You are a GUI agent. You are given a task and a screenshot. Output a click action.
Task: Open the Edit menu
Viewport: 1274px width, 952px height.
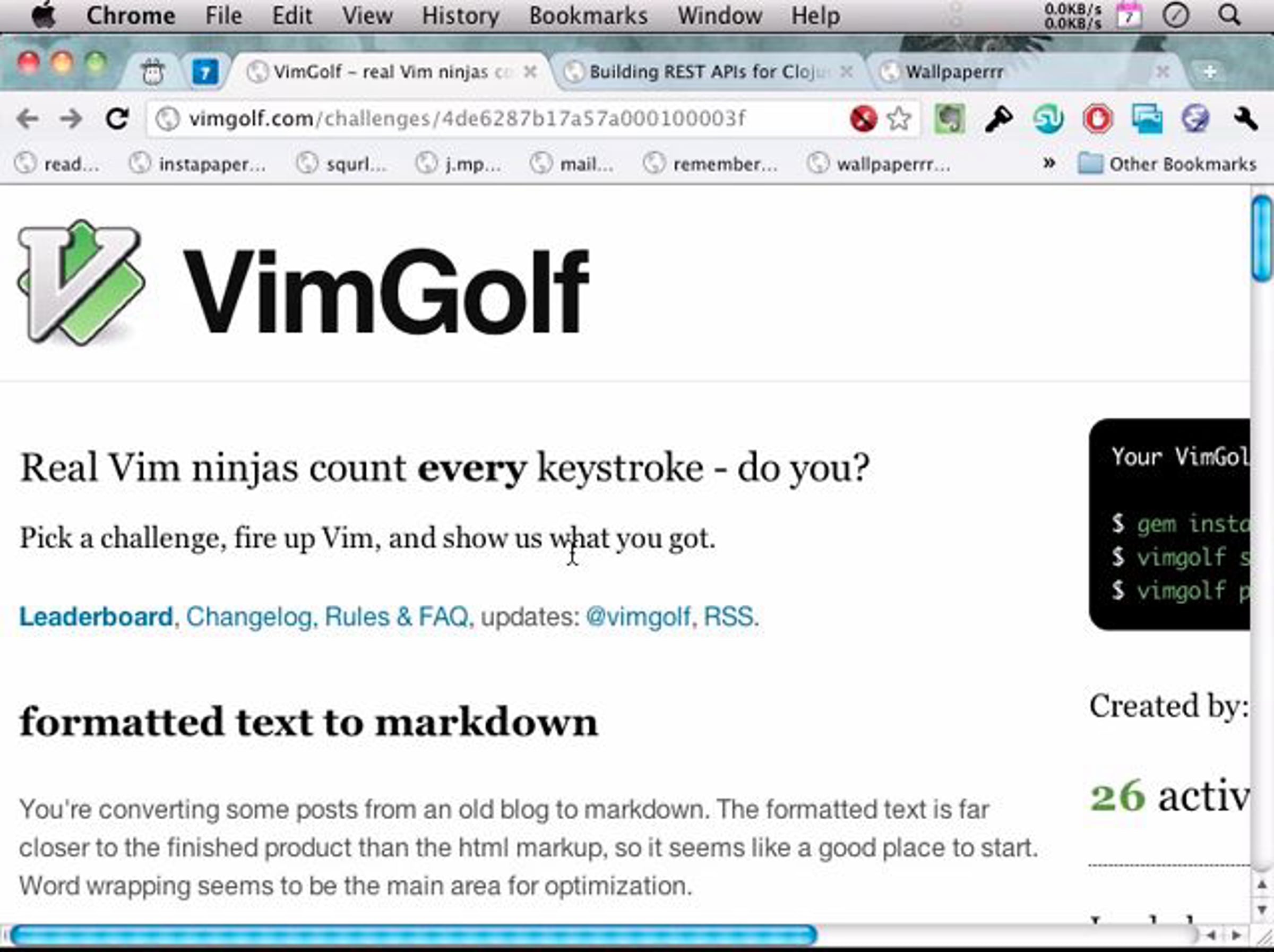click(x=292, y=15)
